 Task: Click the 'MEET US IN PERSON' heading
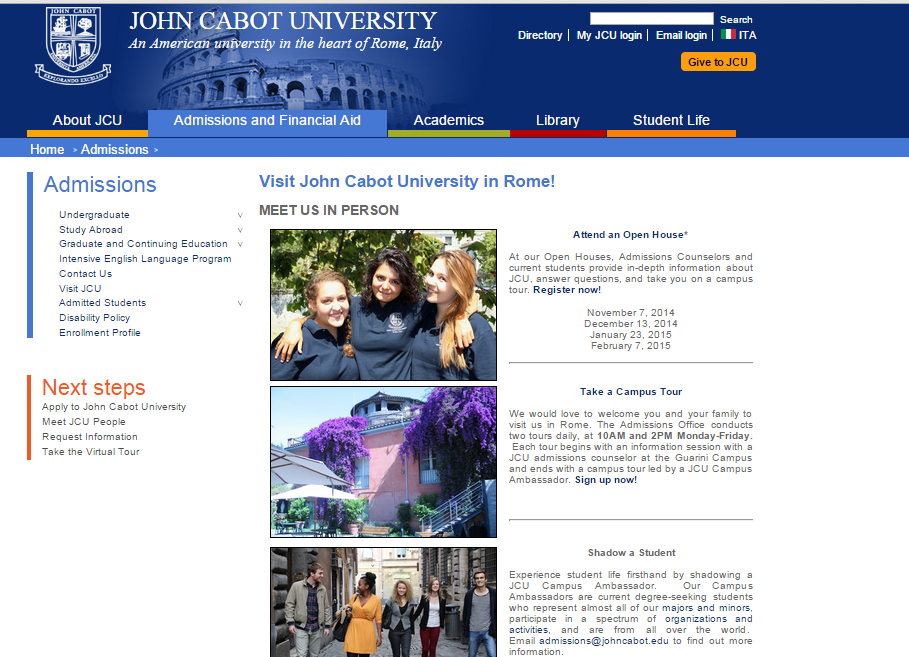[x=329, y=210]
